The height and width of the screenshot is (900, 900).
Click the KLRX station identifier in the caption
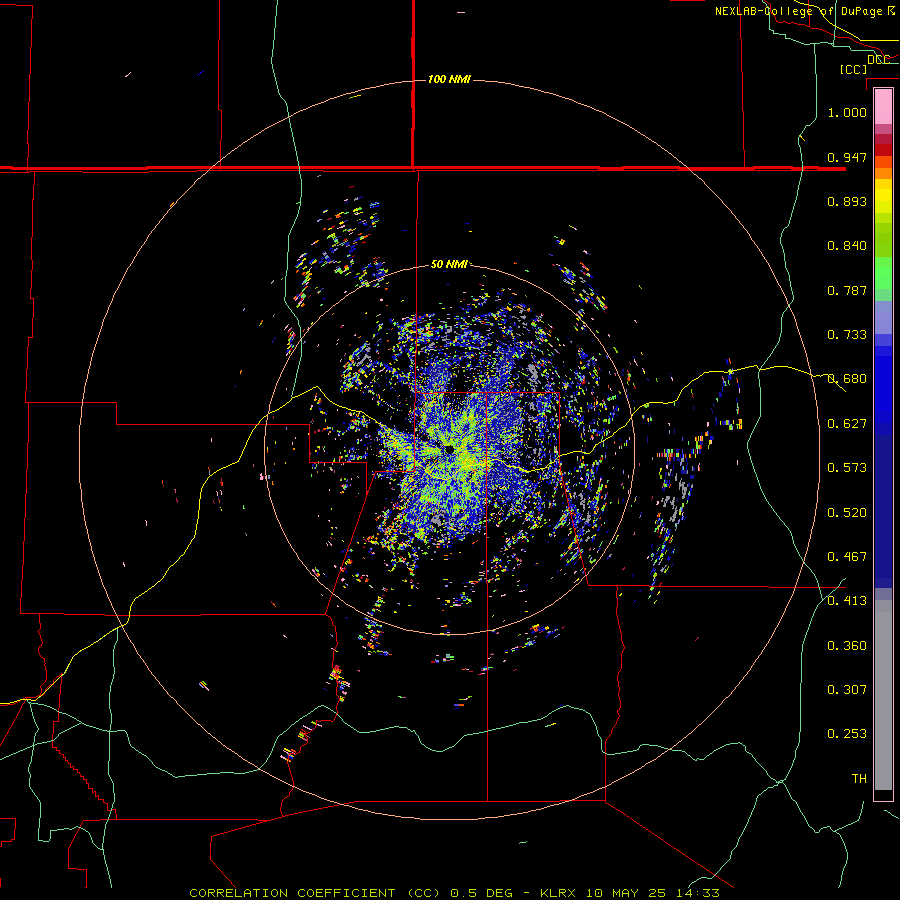pyautogui.click(x=560, y=893)
